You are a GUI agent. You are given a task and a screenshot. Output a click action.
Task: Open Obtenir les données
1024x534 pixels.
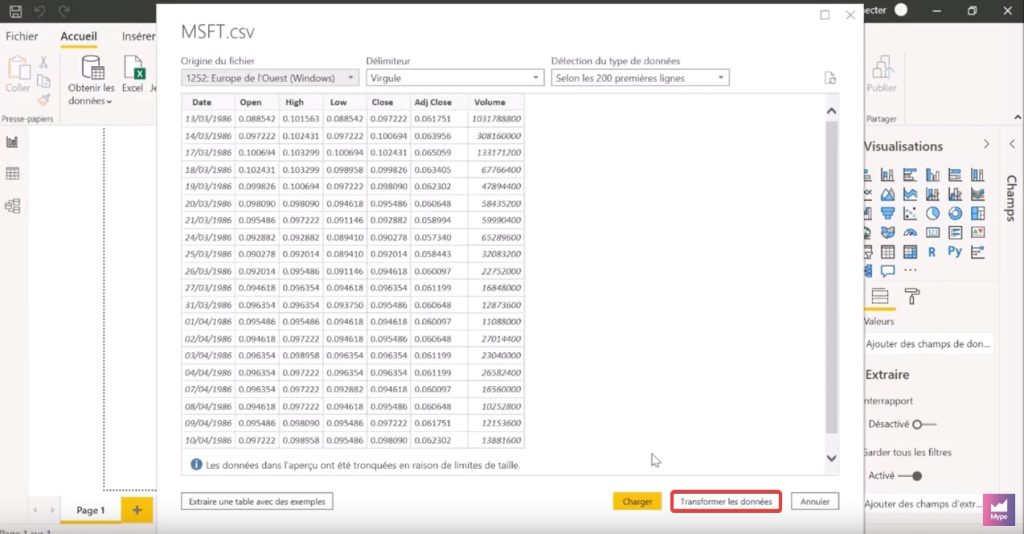(91, 80)
